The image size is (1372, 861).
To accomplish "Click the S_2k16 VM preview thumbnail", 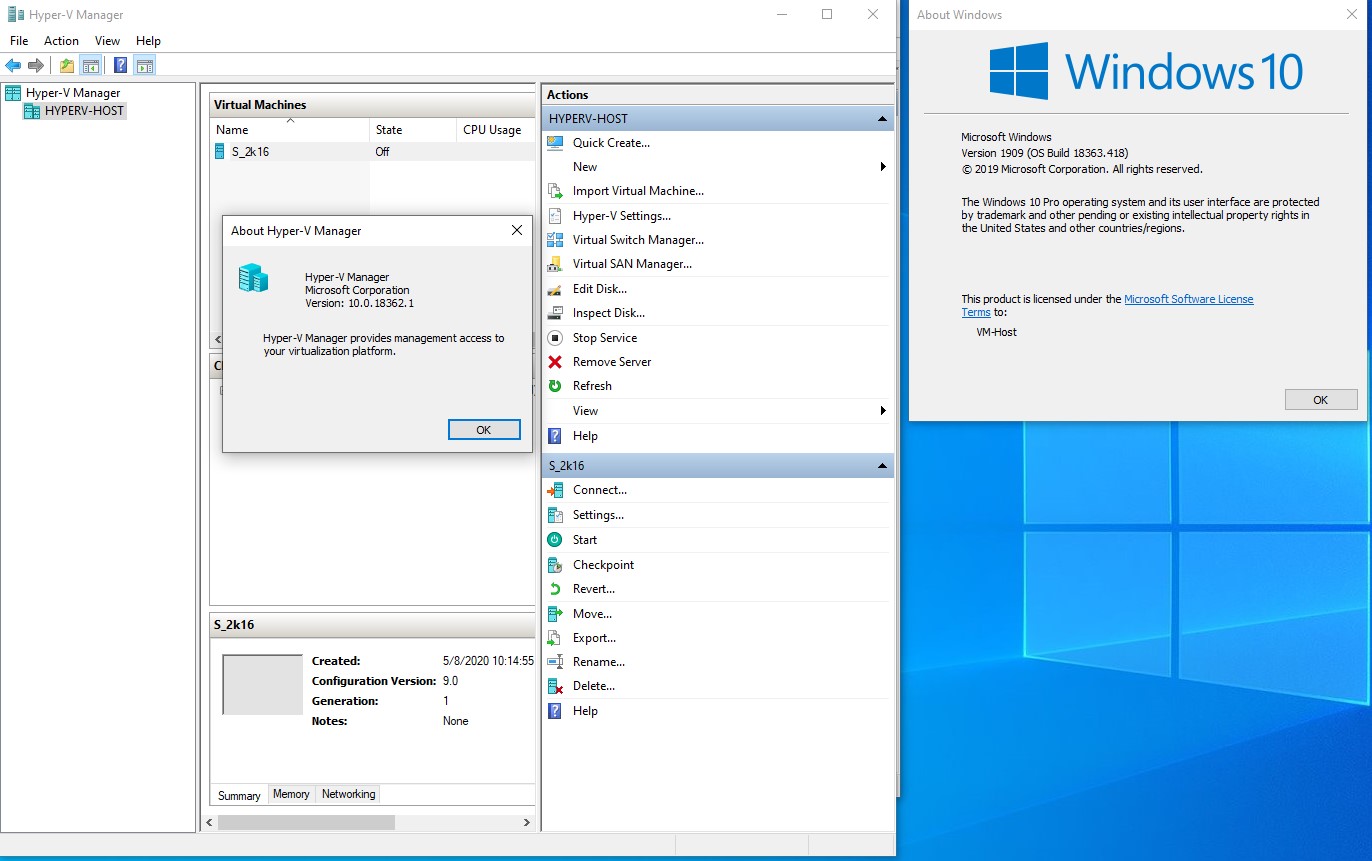I will [x=262, y=685].
